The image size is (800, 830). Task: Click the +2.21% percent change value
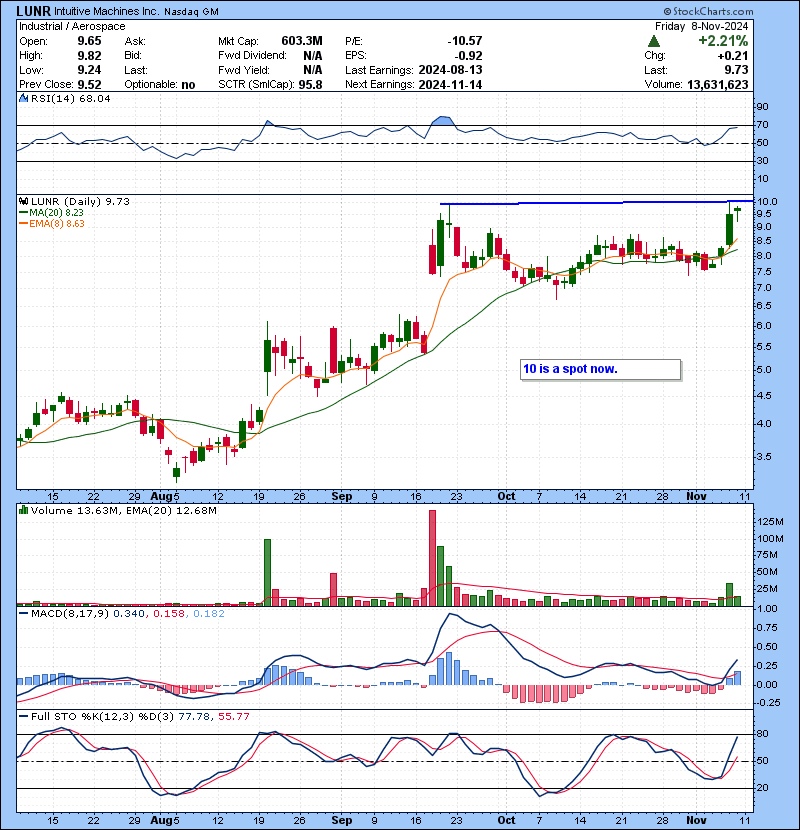(723, 41)
